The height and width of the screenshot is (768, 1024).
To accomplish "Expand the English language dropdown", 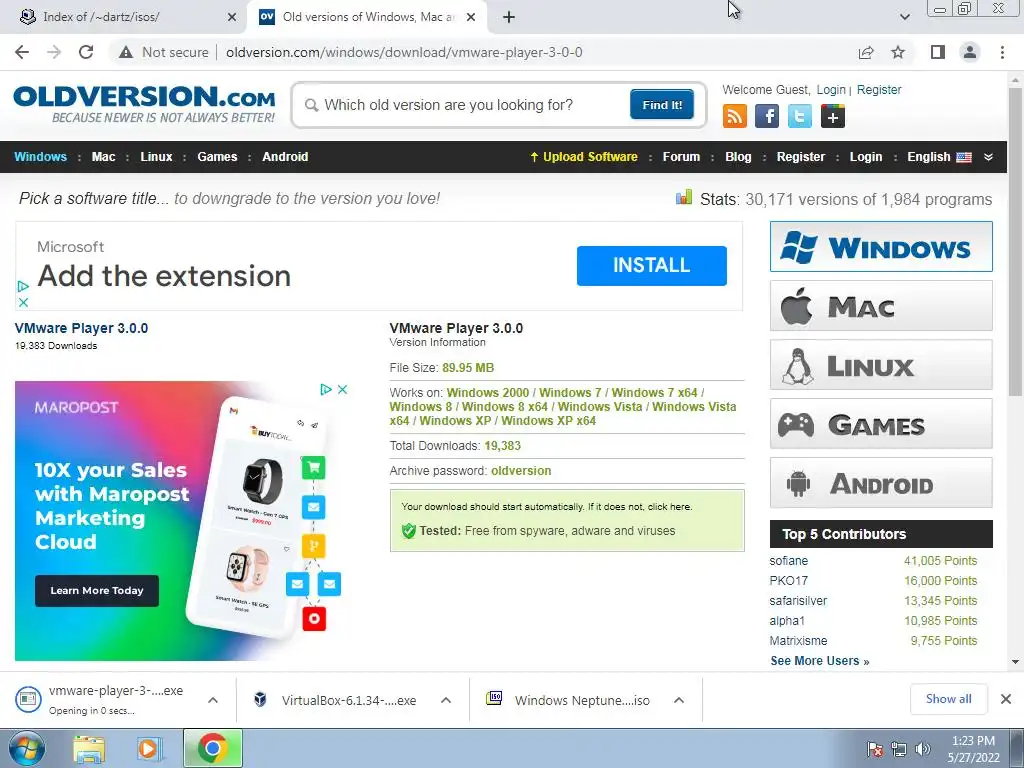I will click(x=939, y=157).
